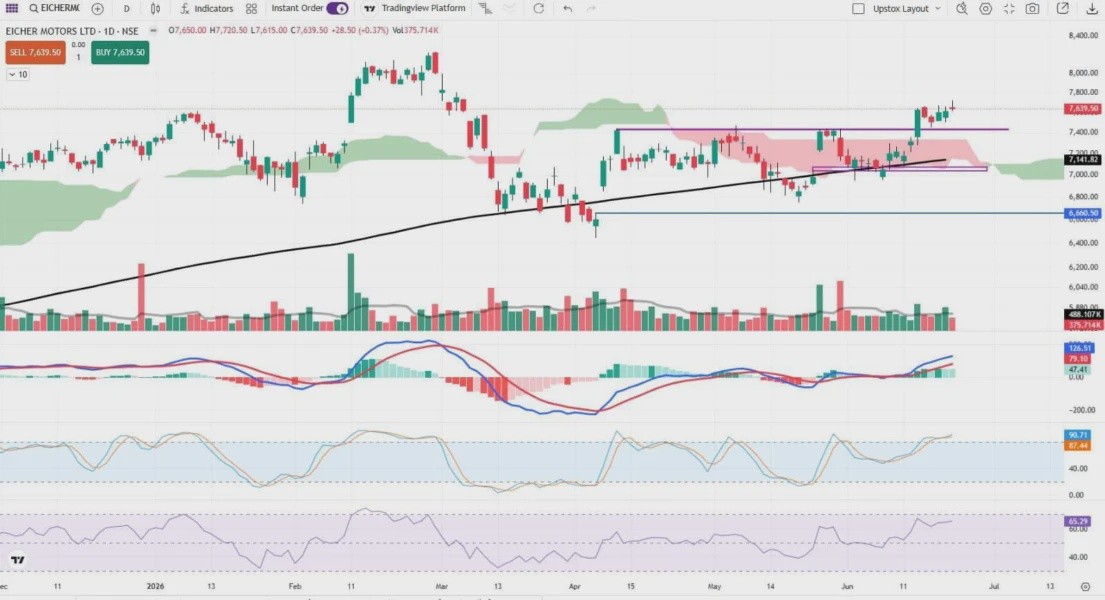This screenshot has width=1105, height=600.
Task: Click the volume label 375.714K on axis
Action: [1084, 325]
